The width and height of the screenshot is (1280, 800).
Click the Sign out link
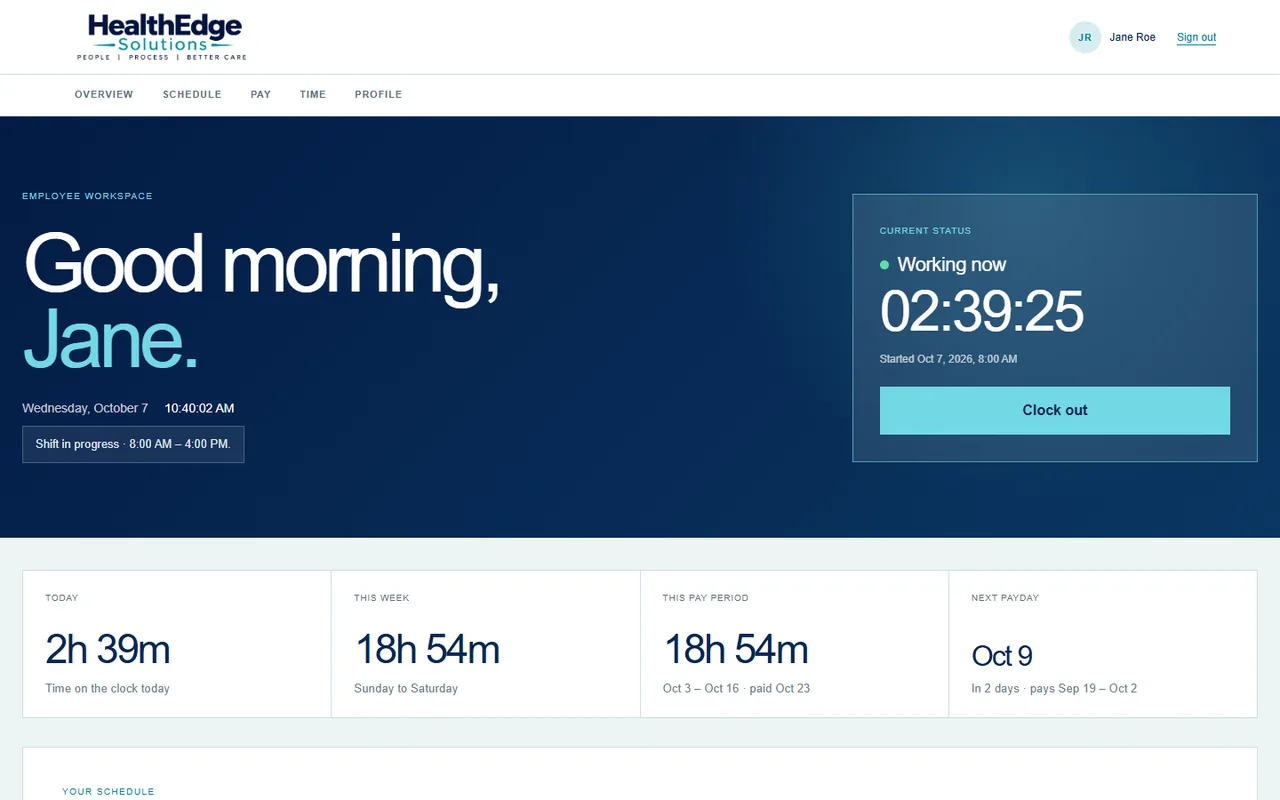(x=1196, y=37)
